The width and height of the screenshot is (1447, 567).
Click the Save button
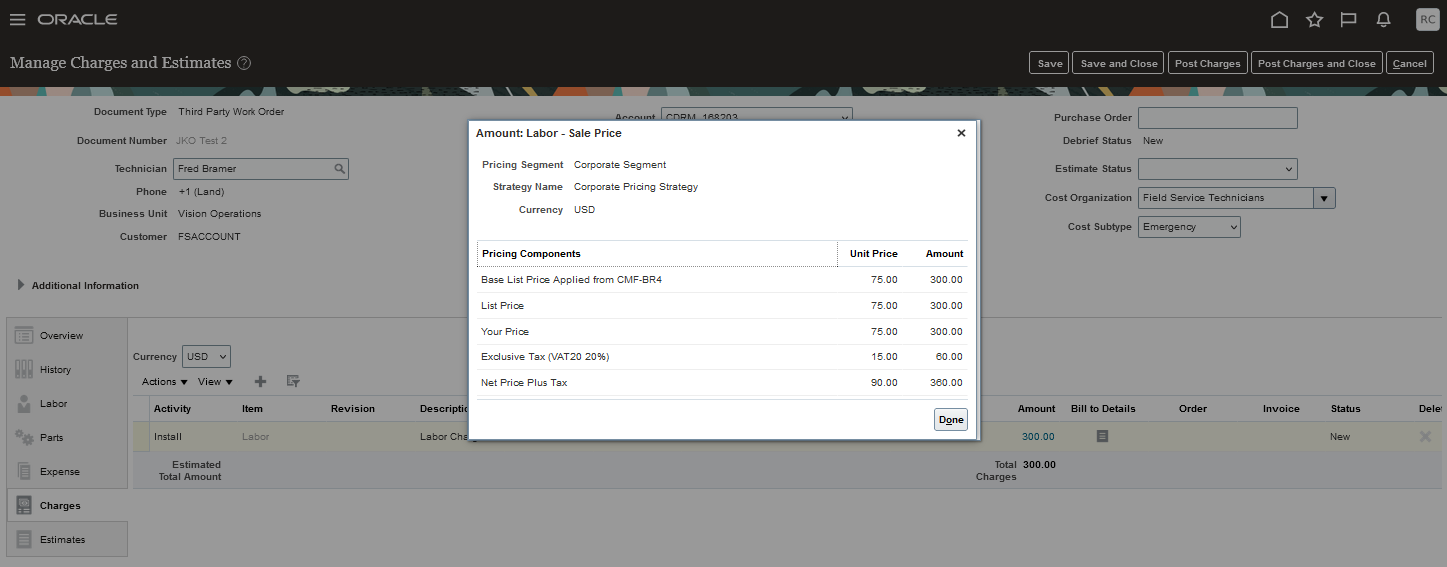1050,63
